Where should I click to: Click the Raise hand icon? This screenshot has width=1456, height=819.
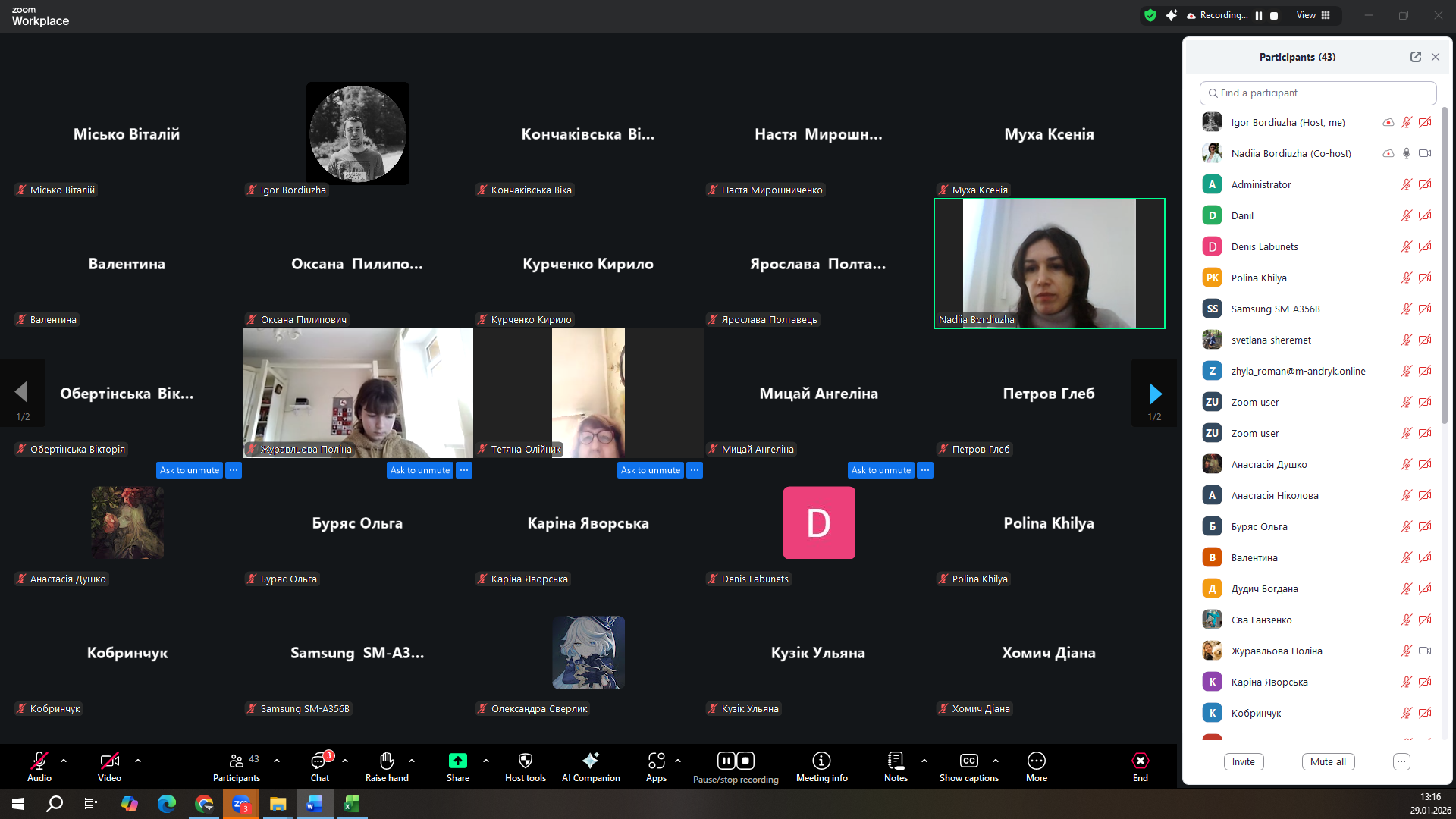tap(387, 761)
